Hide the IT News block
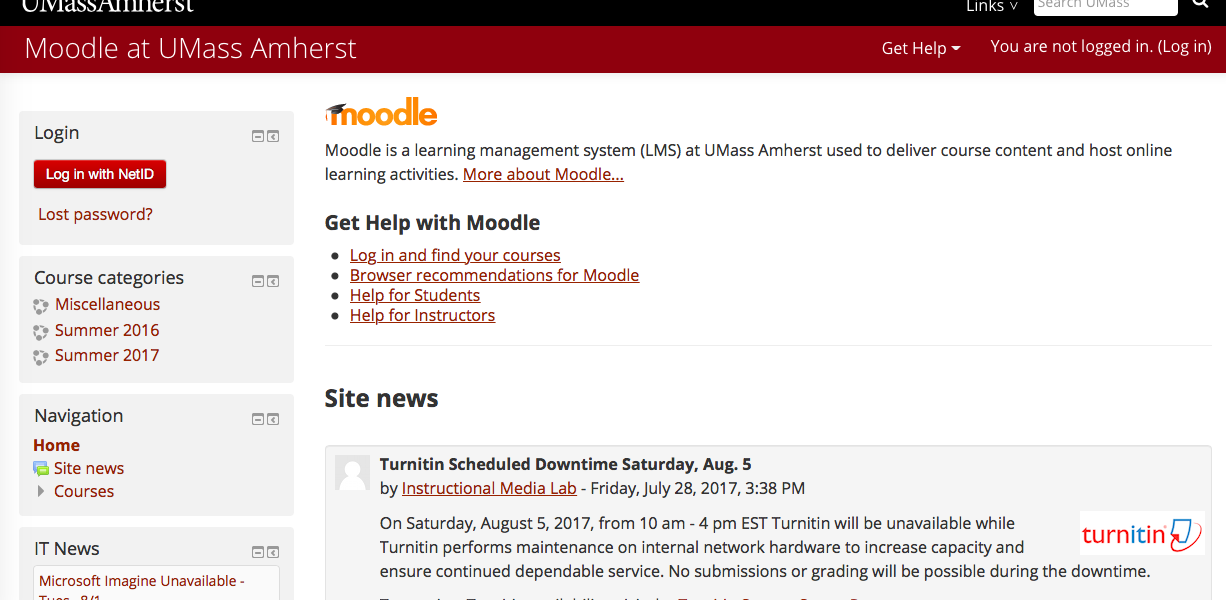This screenshot has height=600, width=1226. [258, 553]
